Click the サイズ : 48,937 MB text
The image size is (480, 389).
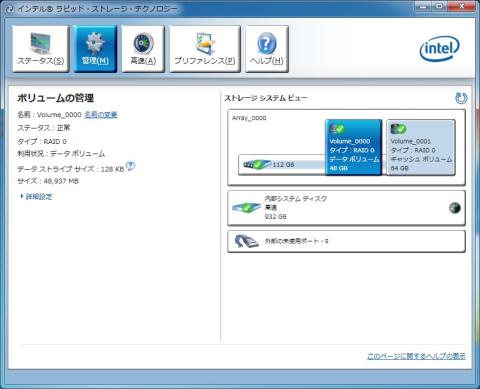pyautogui.click(x=48, y=181)
